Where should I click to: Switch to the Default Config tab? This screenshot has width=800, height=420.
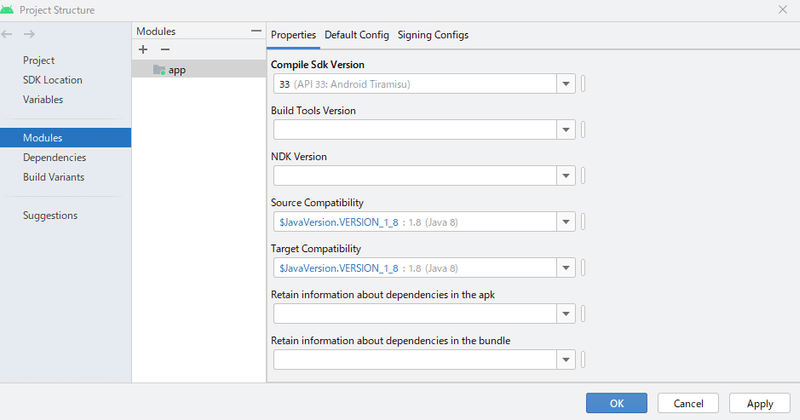(x=357, y=35)
